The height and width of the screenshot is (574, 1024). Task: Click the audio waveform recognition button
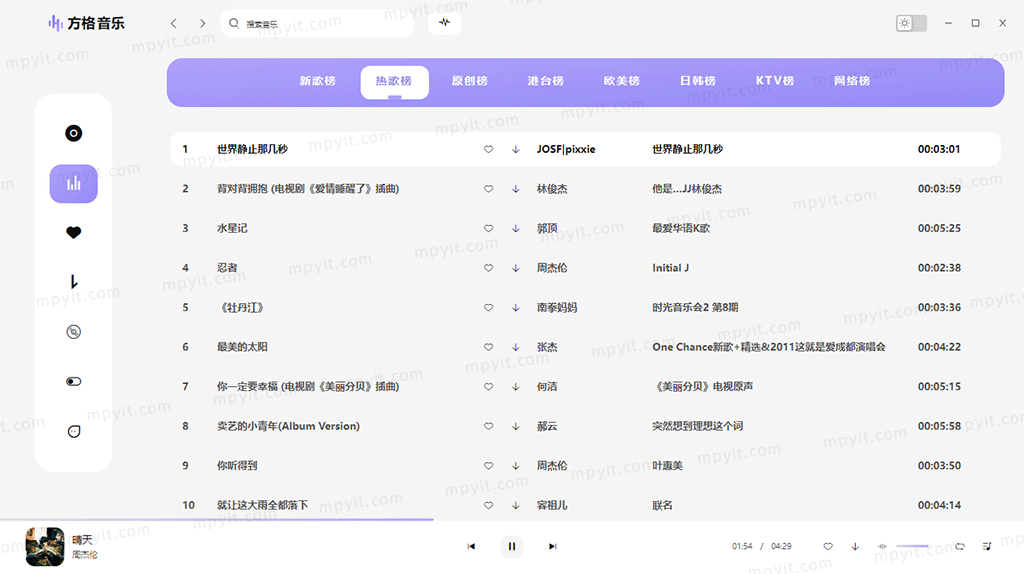(445, 23)
